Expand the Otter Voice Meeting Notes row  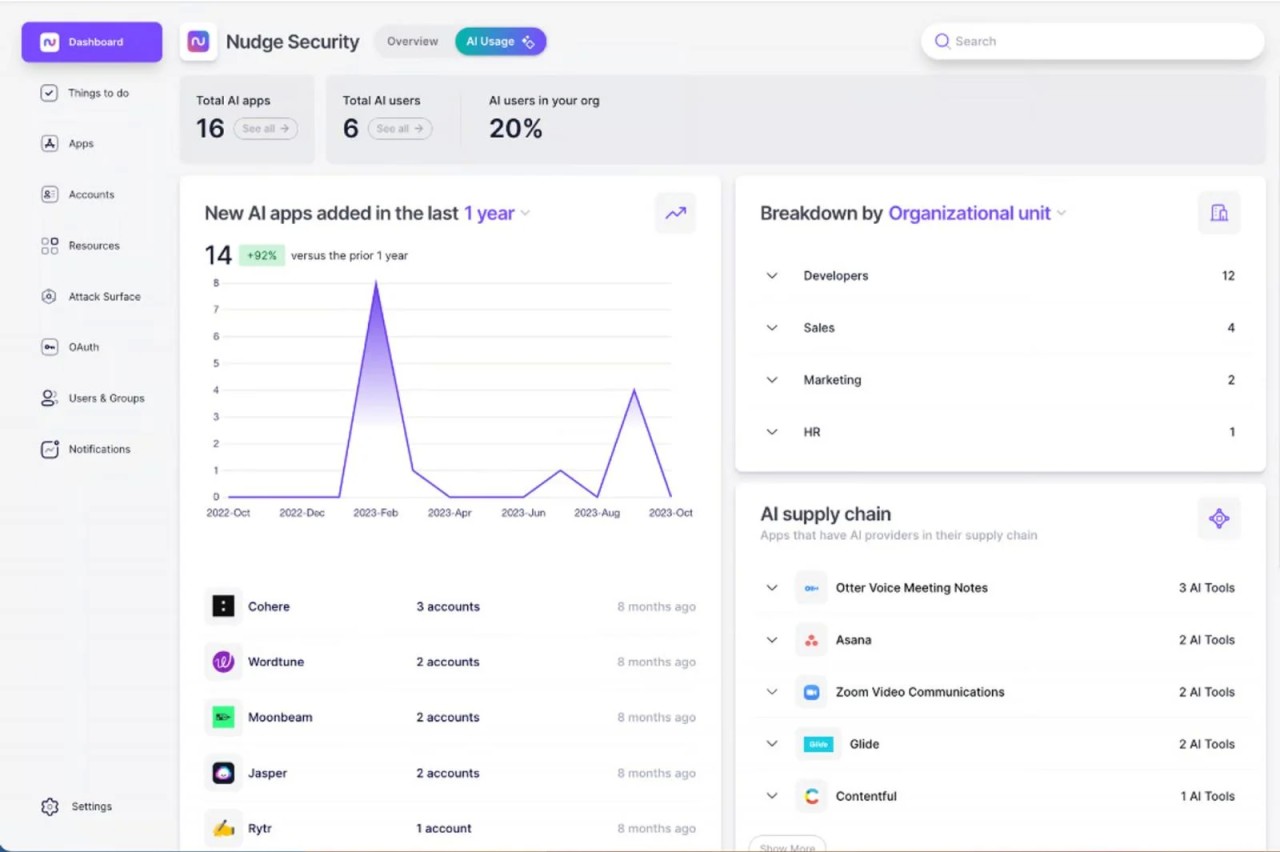pyautogui.click(x=772, y=588)
